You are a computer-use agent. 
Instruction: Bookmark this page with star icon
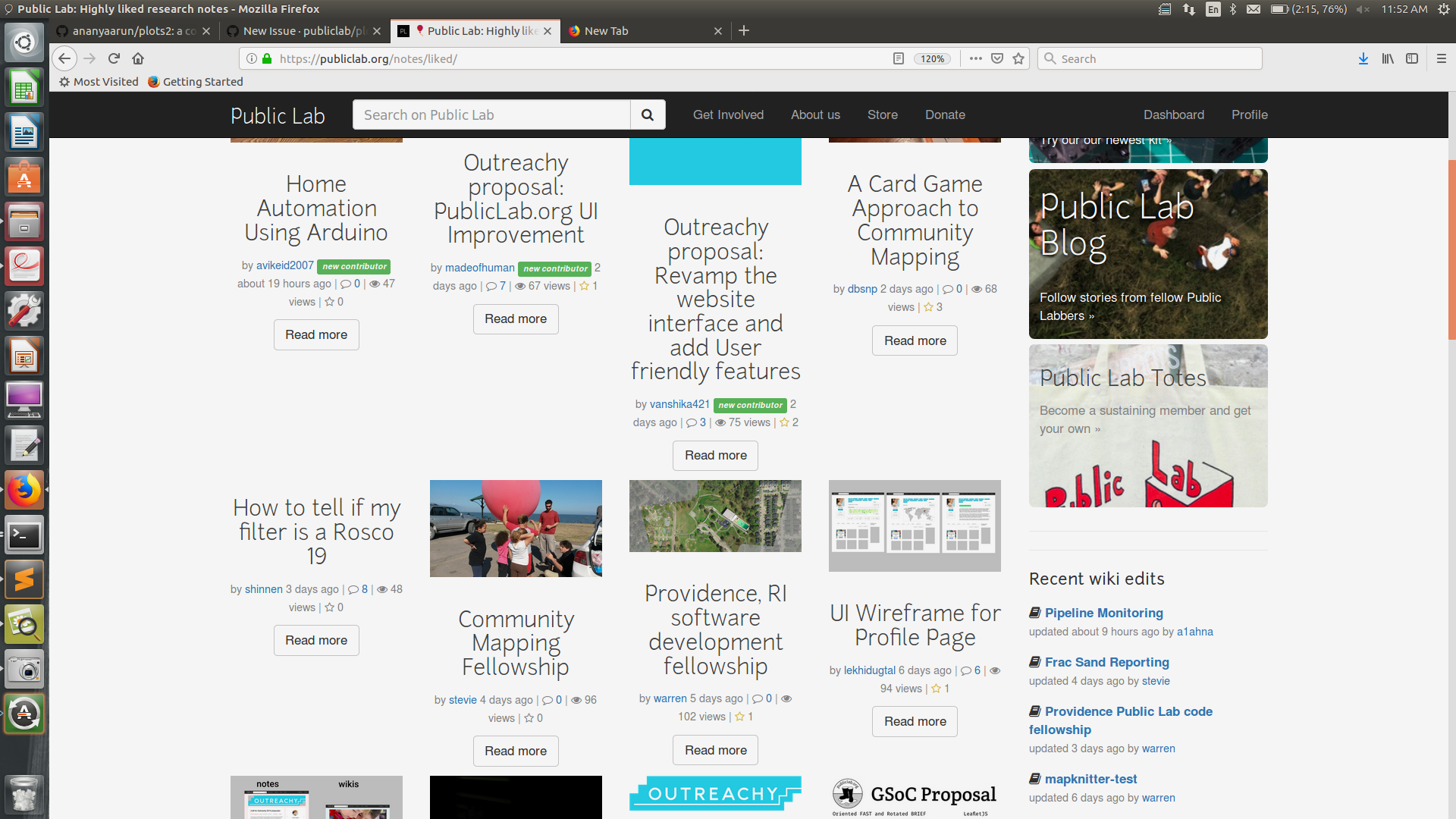point(1018,58)
